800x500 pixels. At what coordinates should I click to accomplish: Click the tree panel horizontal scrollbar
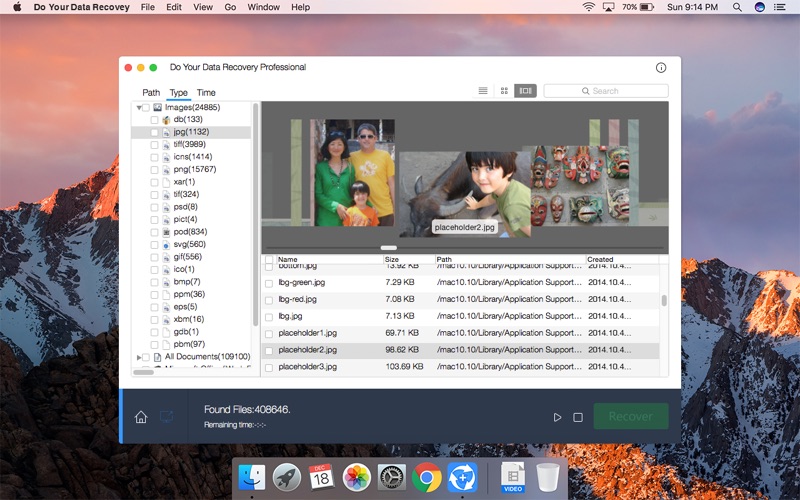click(143, 372)
